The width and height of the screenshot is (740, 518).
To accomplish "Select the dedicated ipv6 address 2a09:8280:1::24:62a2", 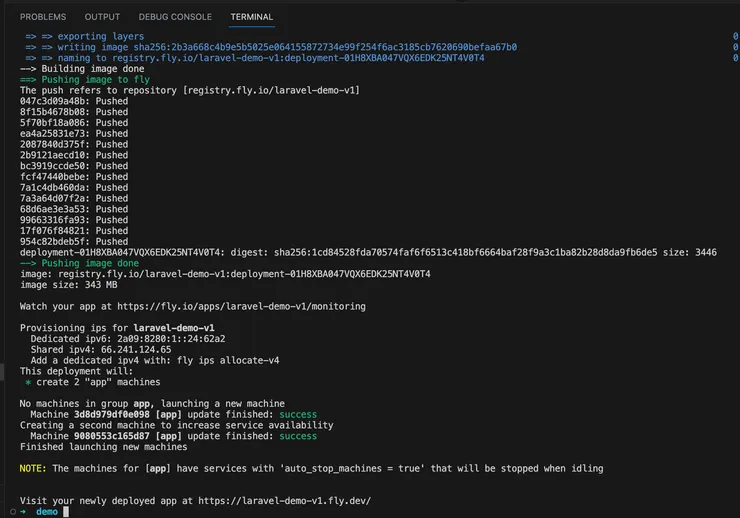I will point(171,339).
